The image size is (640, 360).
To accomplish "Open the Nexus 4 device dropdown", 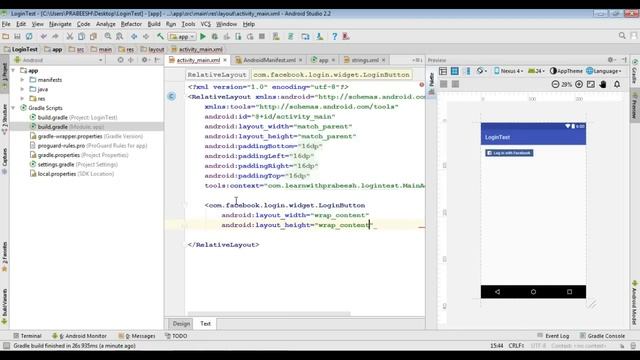I will coord(509,71).
